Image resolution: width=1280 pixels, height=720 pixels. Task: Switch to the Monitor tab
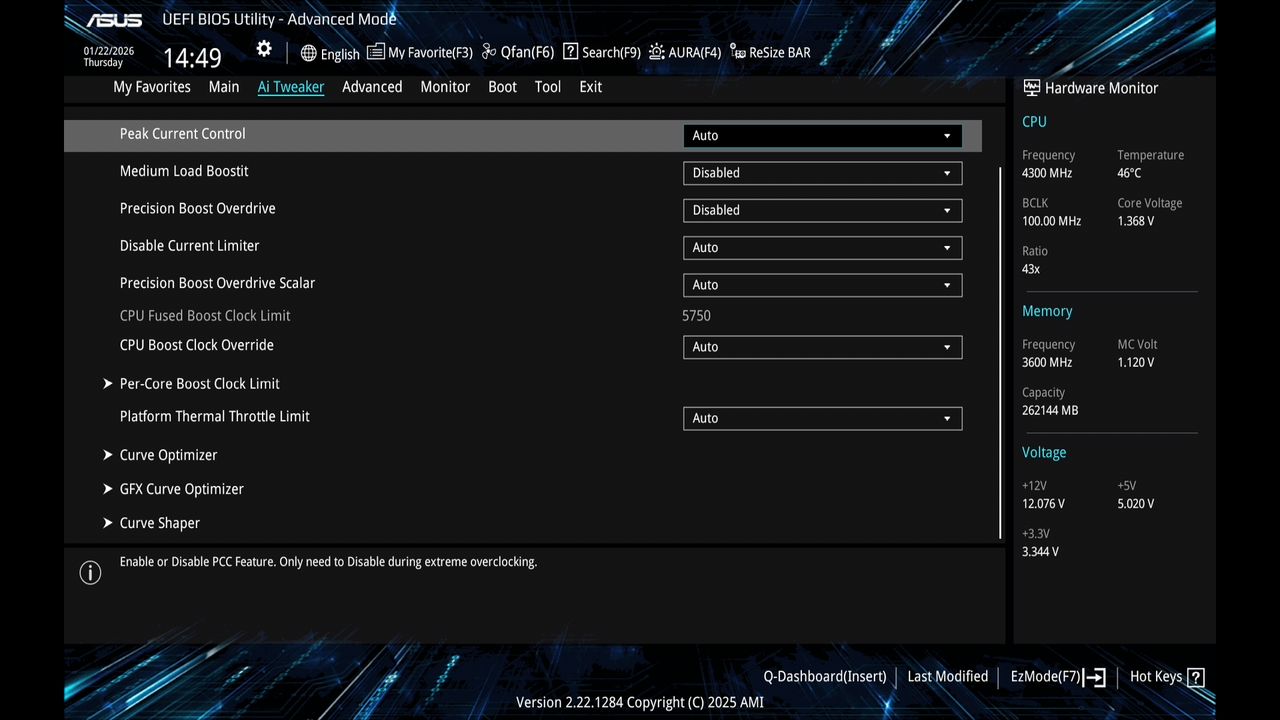(x=445, y=87)
